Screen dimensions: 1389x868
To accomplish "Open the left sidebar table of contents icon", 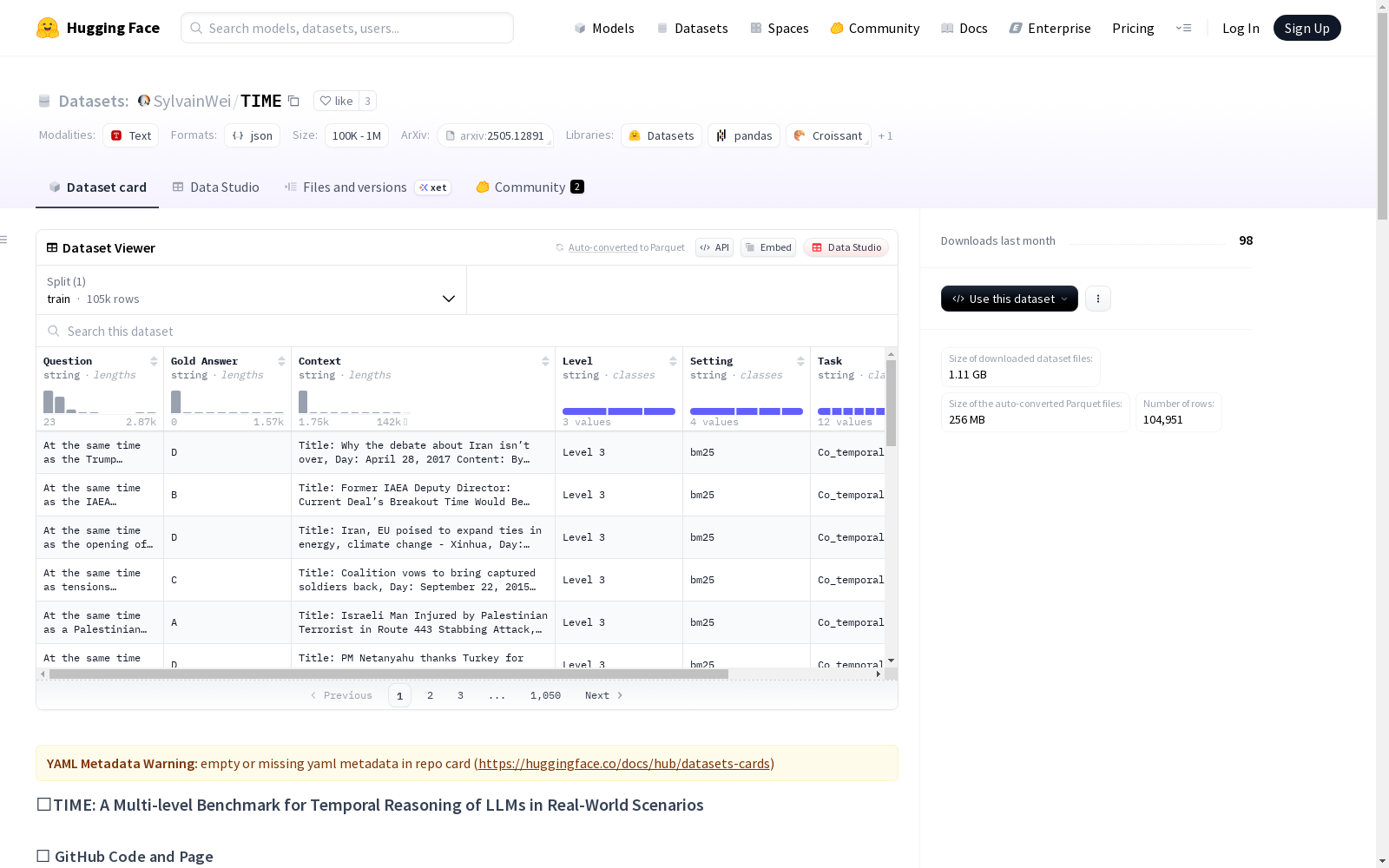I will (3, 240).
